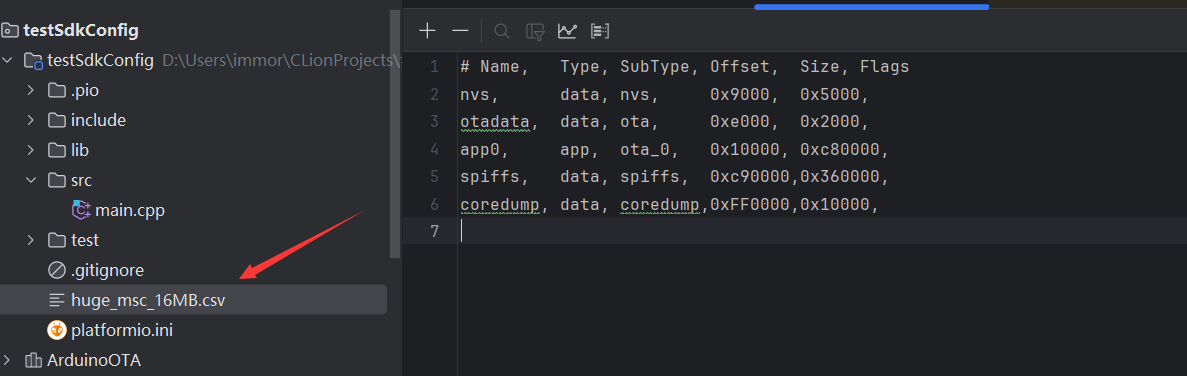The image size is (1187, 376).
Task: Click the ArduinoOTA library icon
Action: (x=33, y=361)
